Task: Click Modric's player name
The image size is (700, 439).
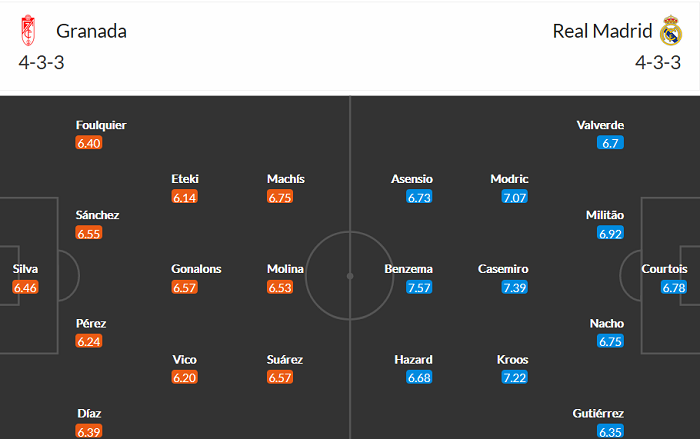Action: (x=510, y=179)
